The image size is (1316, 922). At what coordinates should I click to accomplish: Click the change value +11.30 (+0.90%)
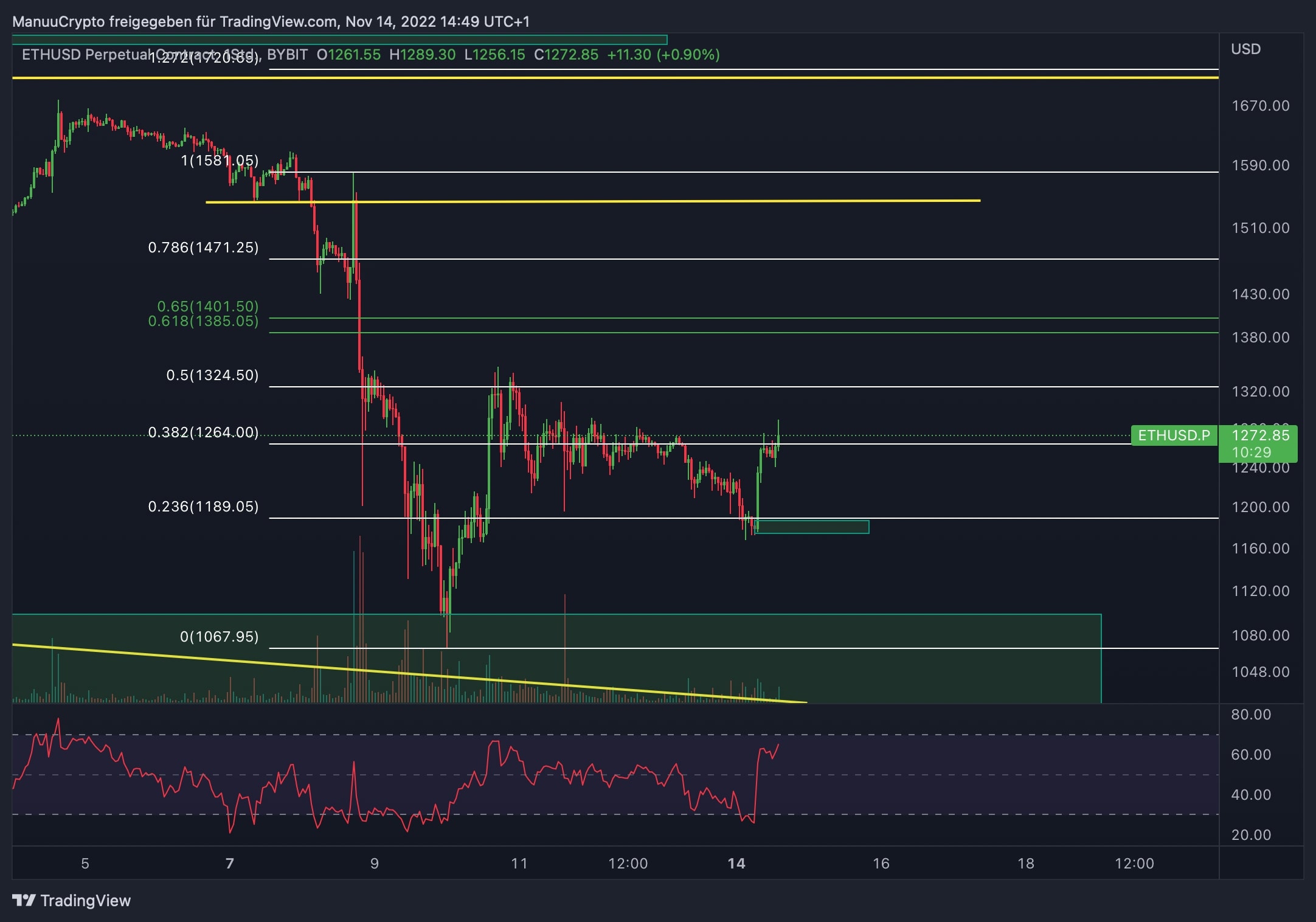pos(663,55)
